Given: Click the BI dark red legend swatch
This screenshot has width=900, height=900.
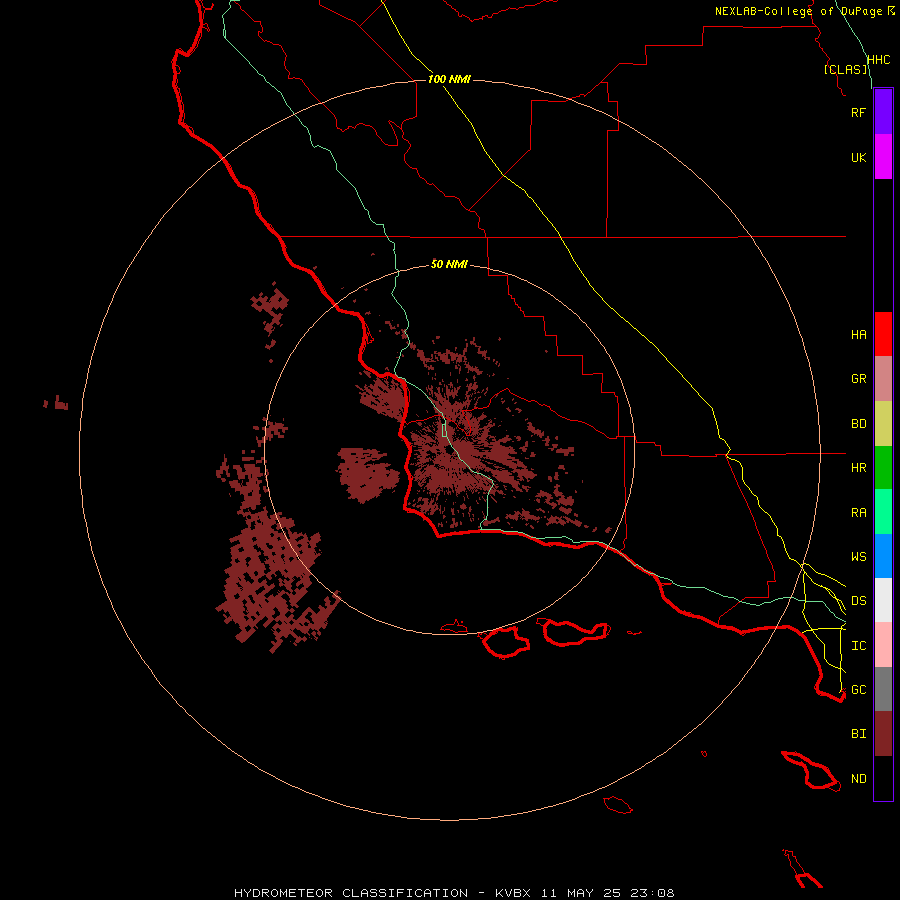Looking at the screenshot, I should point(883,734).
